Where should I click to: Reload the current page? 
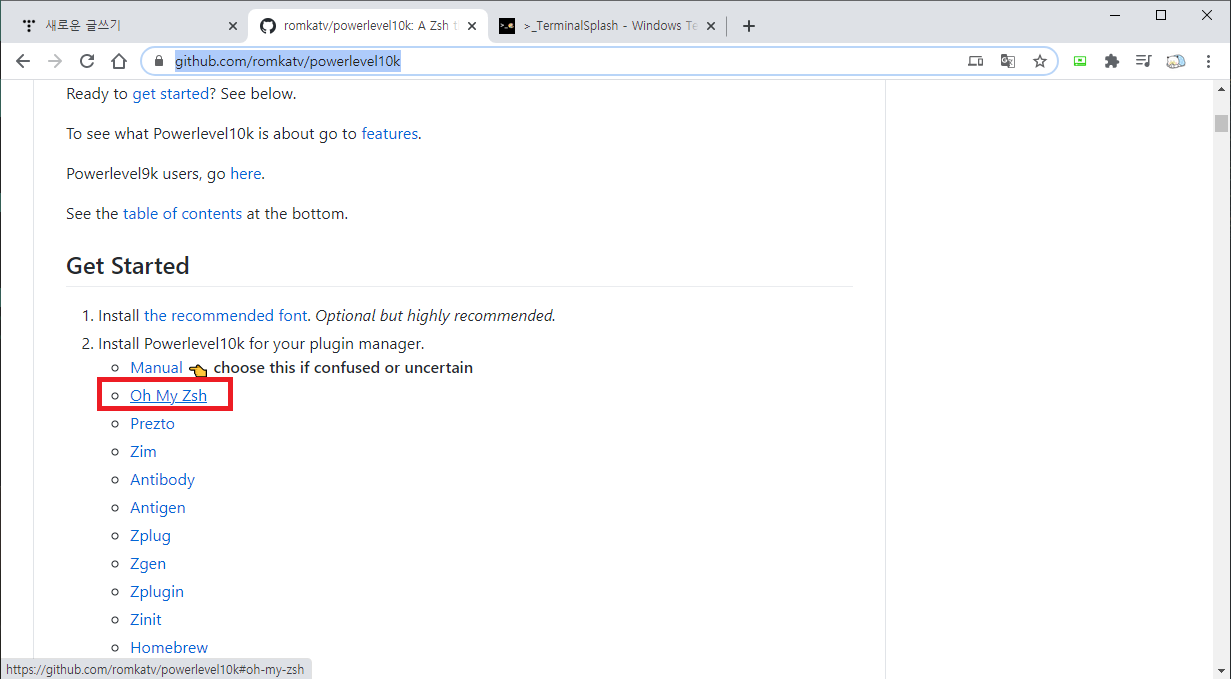pyautogui.click(x=87, y=61)
